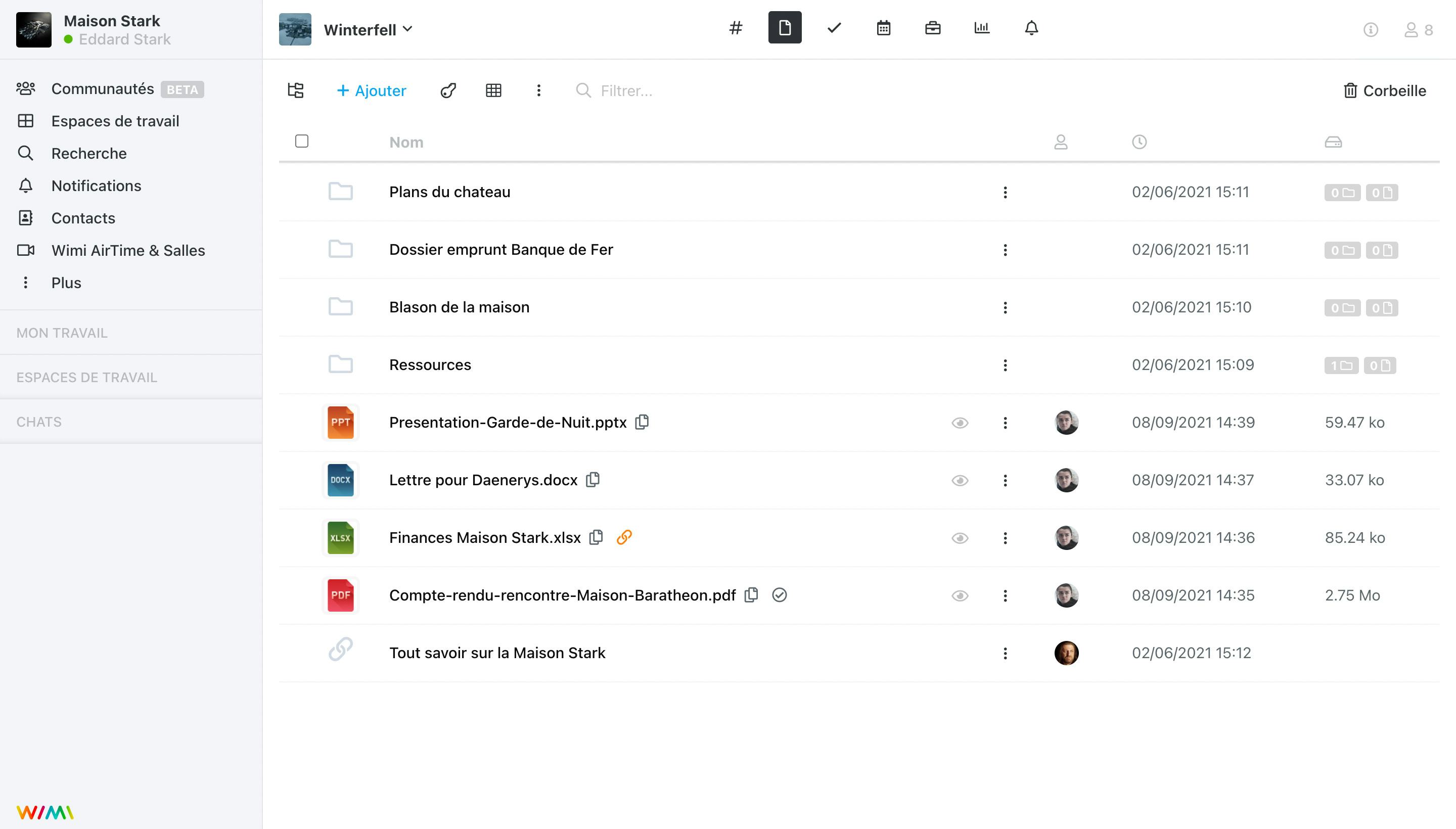The height and width of the screenshot is (829, 1456).
Task: Toggle visibility on Presentation-Garde-de-Nuit.pptx
Action: click(960, 422)
